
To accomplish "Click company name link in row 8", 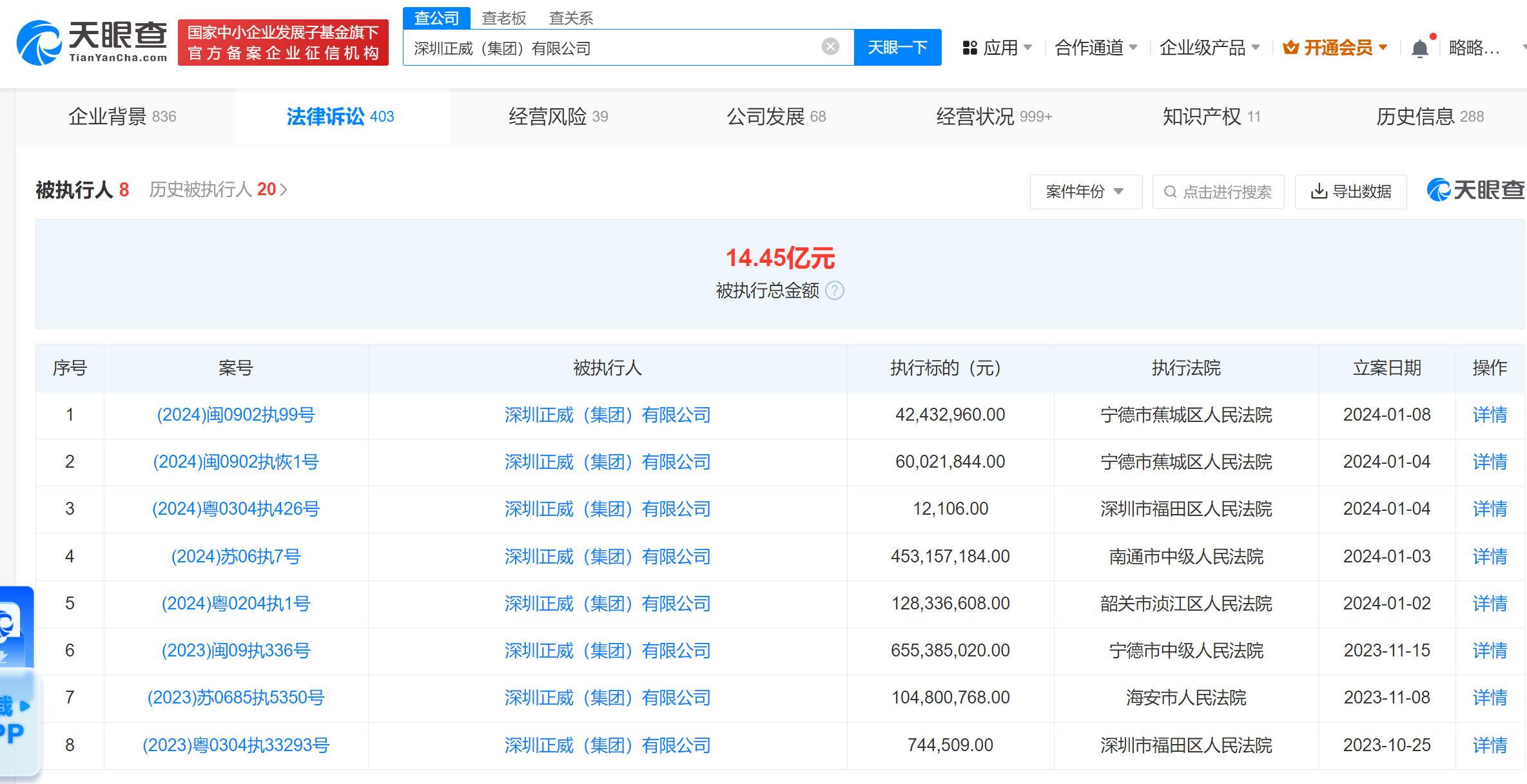I will pyautogui.click(x=607, y=745).
